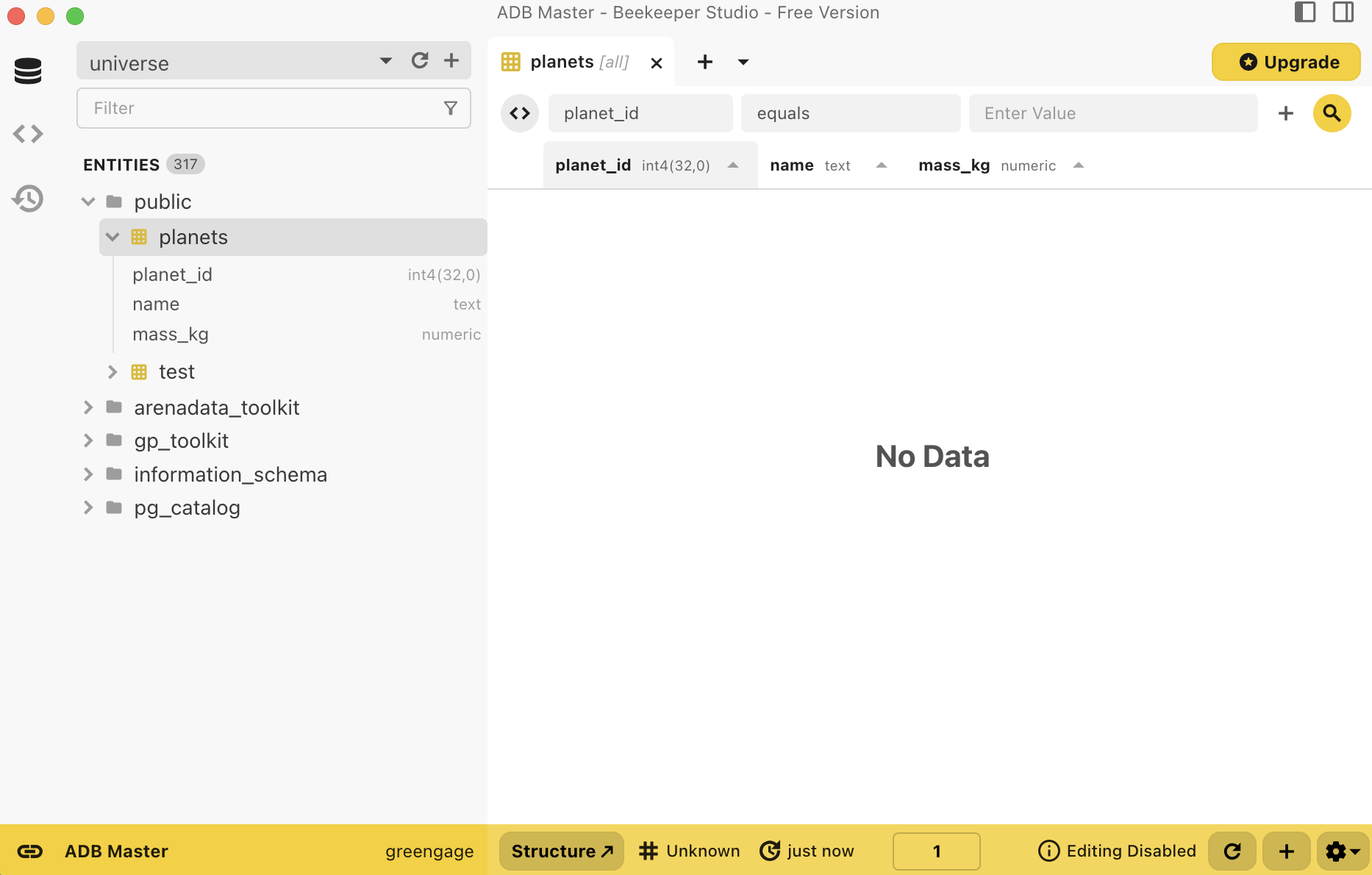Expand the gp_toolkit schema
Image resolution: width=1372 pixels, height=875 pixels.
point(88,440)
